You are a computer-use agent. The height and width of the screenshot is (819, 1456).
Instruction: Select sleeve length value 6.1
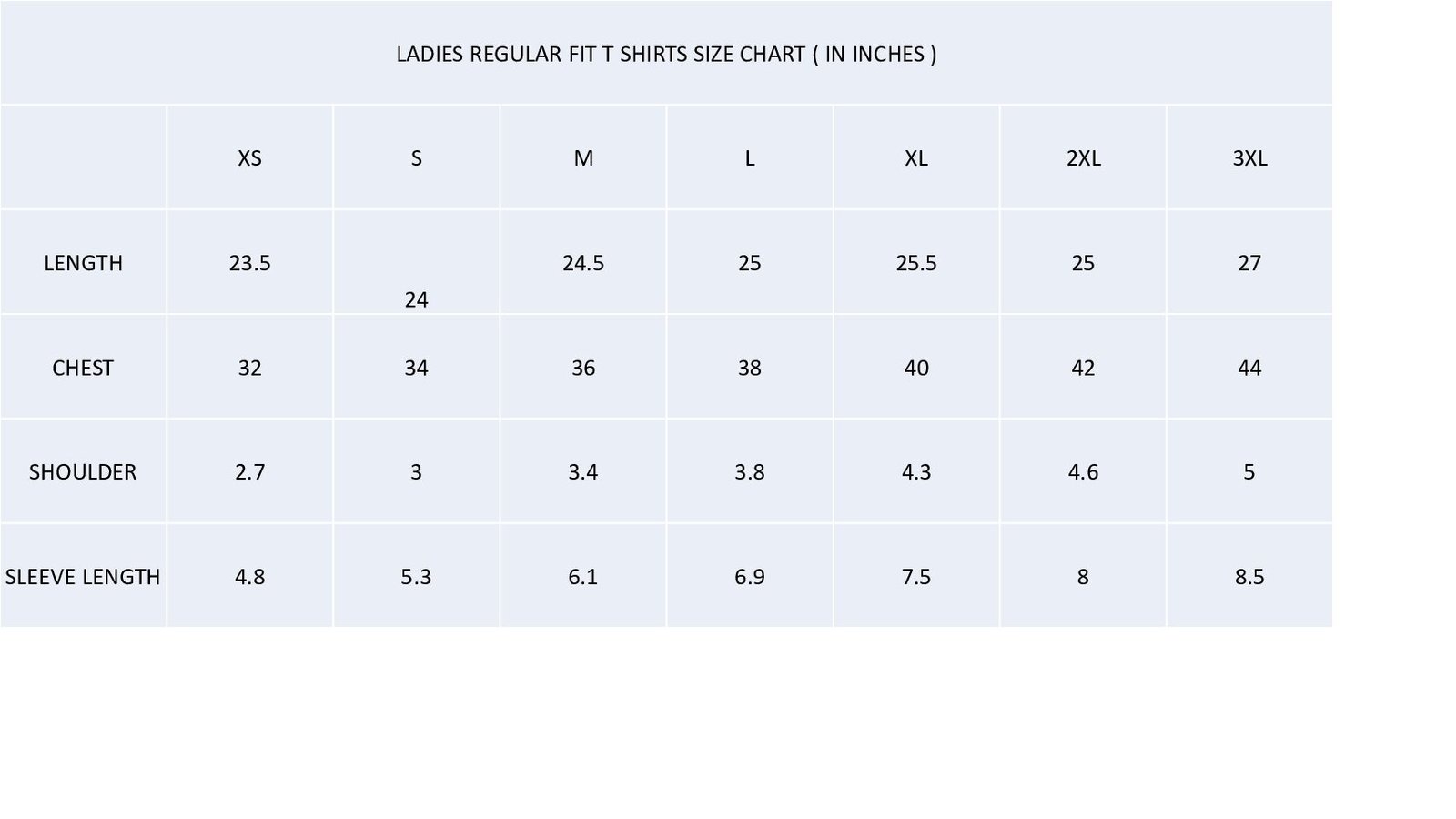(583, 577)
